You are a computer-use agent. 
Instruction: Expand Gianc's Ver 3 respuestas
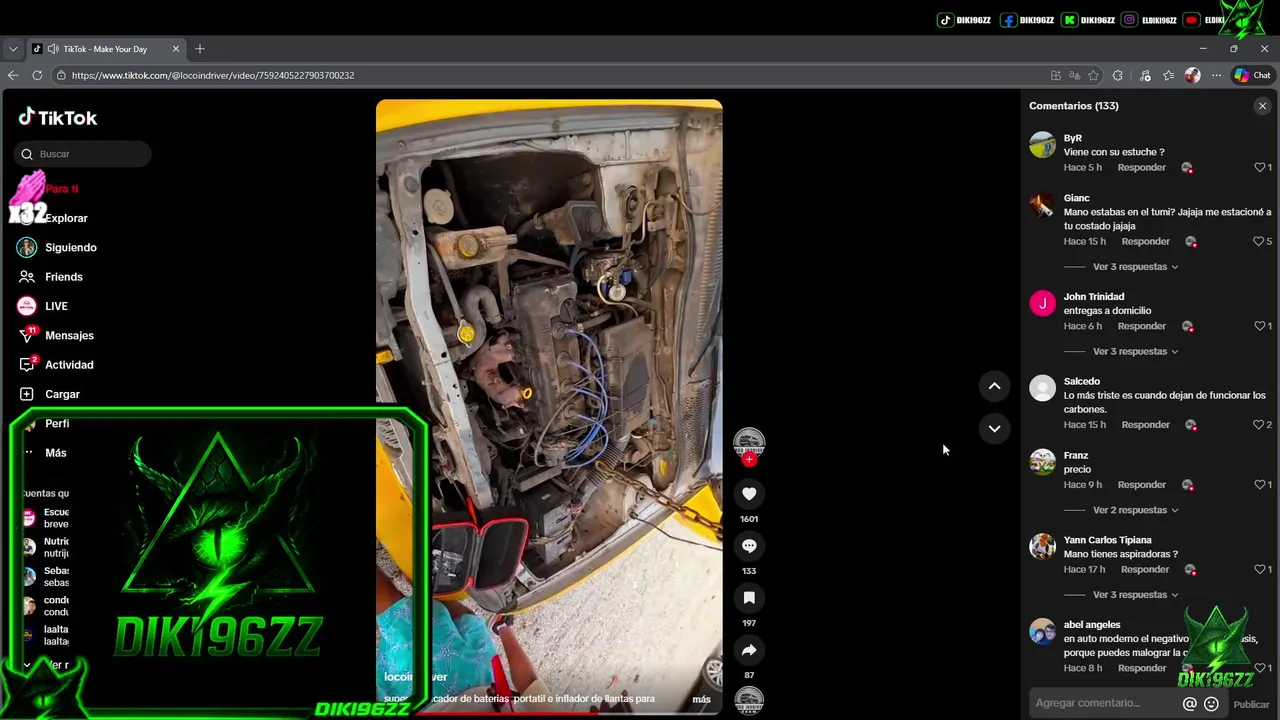[x=1135, y=267]
